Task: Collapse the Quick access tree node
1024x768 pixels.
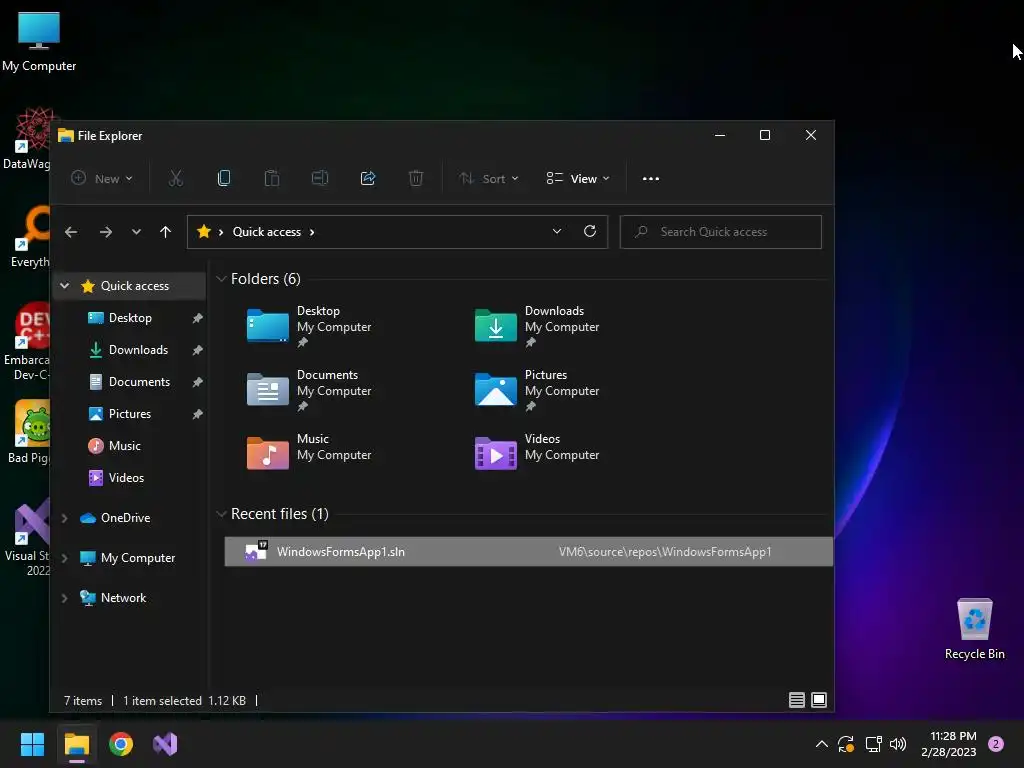Action: [x=65, y=285]
